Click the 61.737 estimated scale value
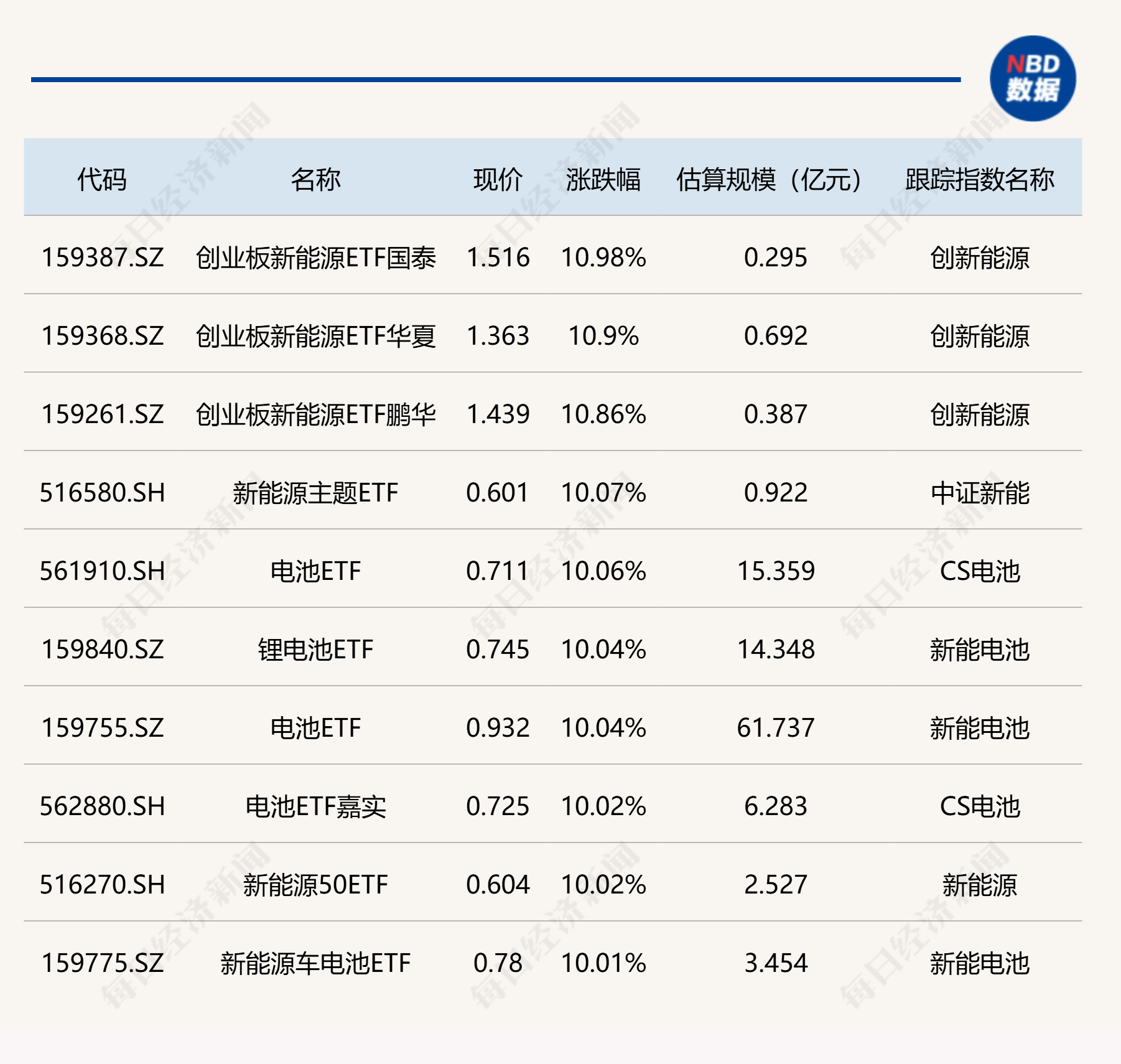This screenshot has width=1121, height=1064. click(x=776, y=728)
